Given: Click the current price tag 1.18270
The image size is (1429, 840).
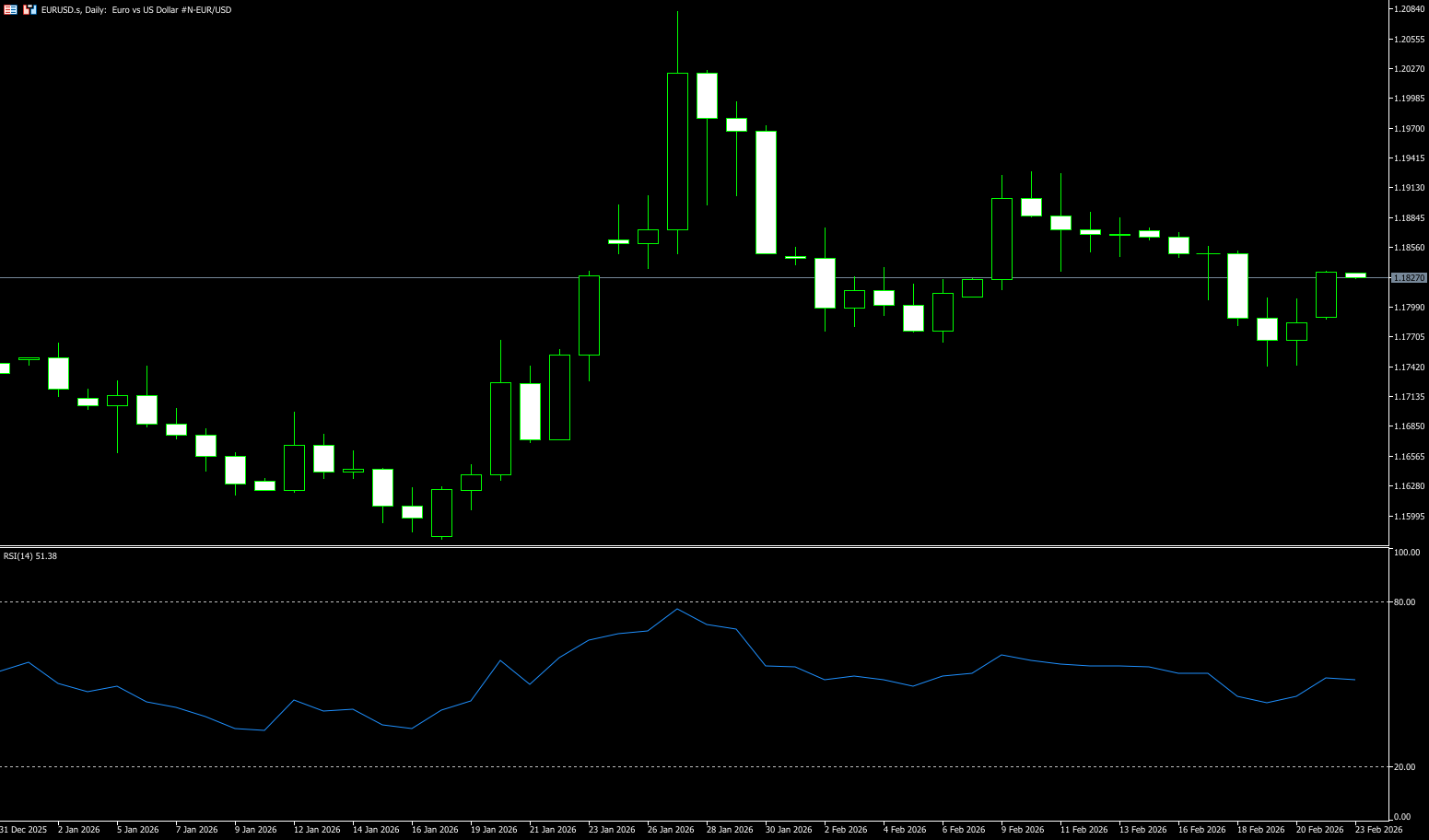Looking at the screenshot, I should tap(1409, 277).
